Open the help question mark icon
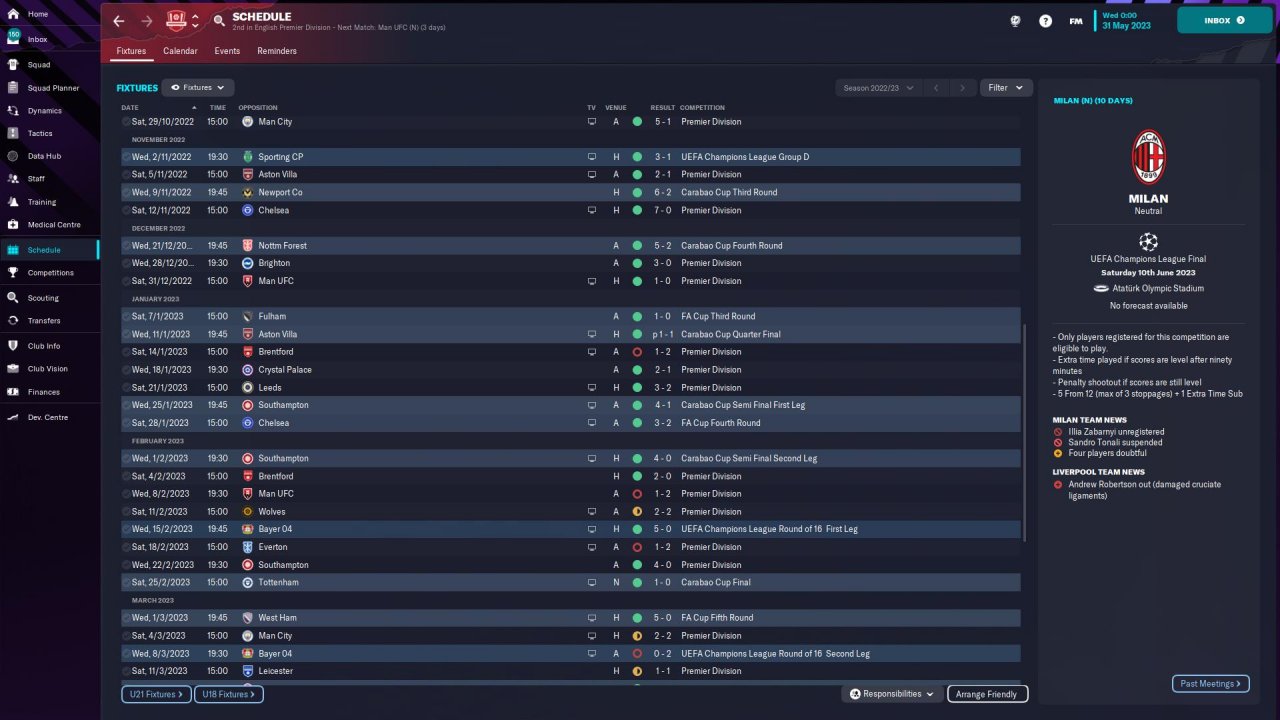 (1045, 21)
